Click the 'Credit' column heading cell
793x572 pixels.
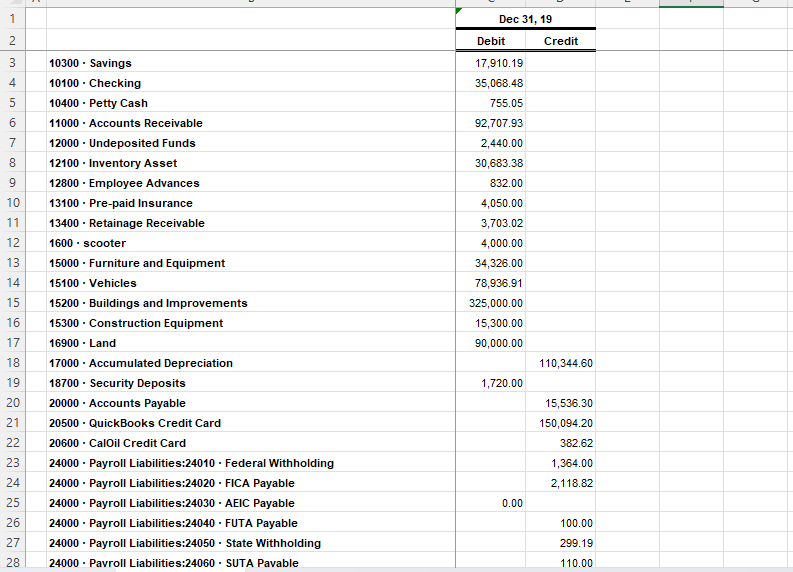pyautogui.click(x=560, y=40)
